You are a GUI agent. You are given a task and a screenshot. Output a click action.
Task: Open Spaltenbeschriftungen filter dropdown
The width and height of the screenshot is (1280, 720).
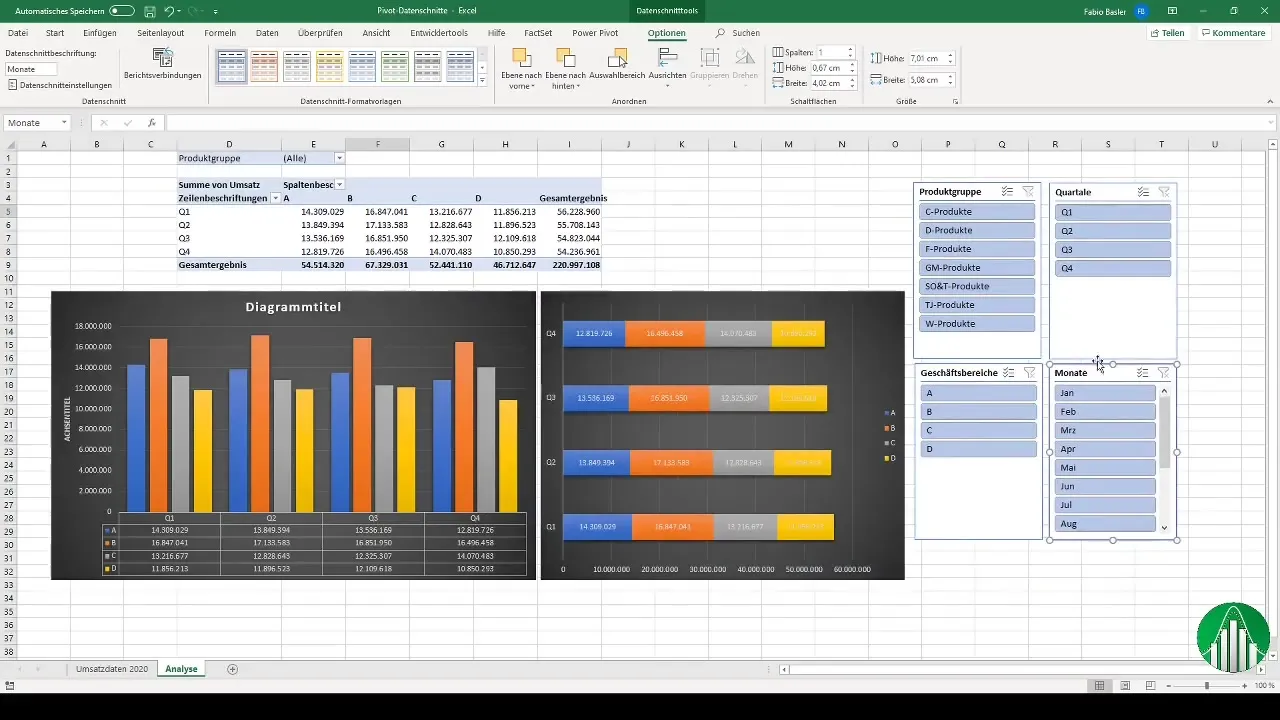[x=339, y=185]
